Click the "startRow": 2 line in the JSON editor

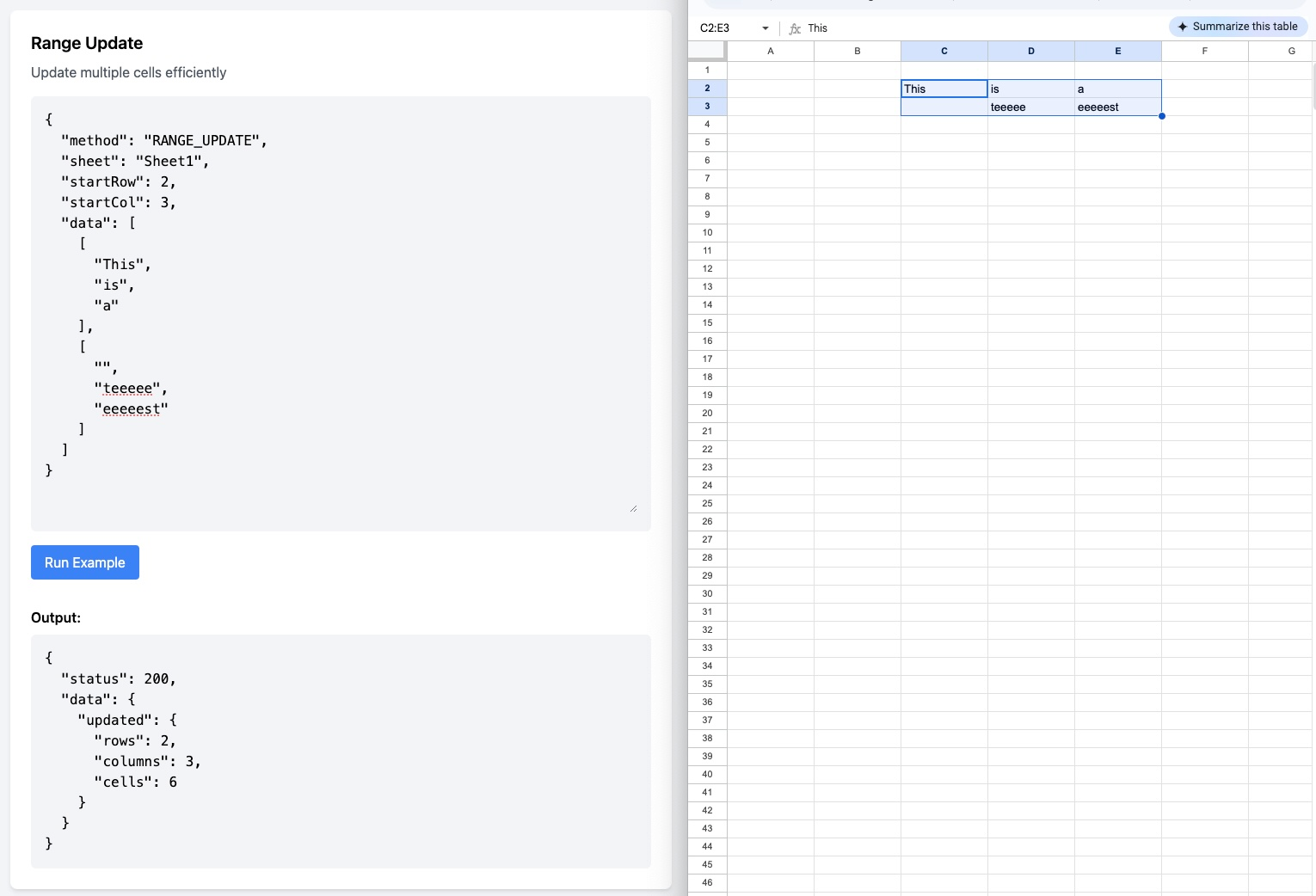(x=119, y=181)
